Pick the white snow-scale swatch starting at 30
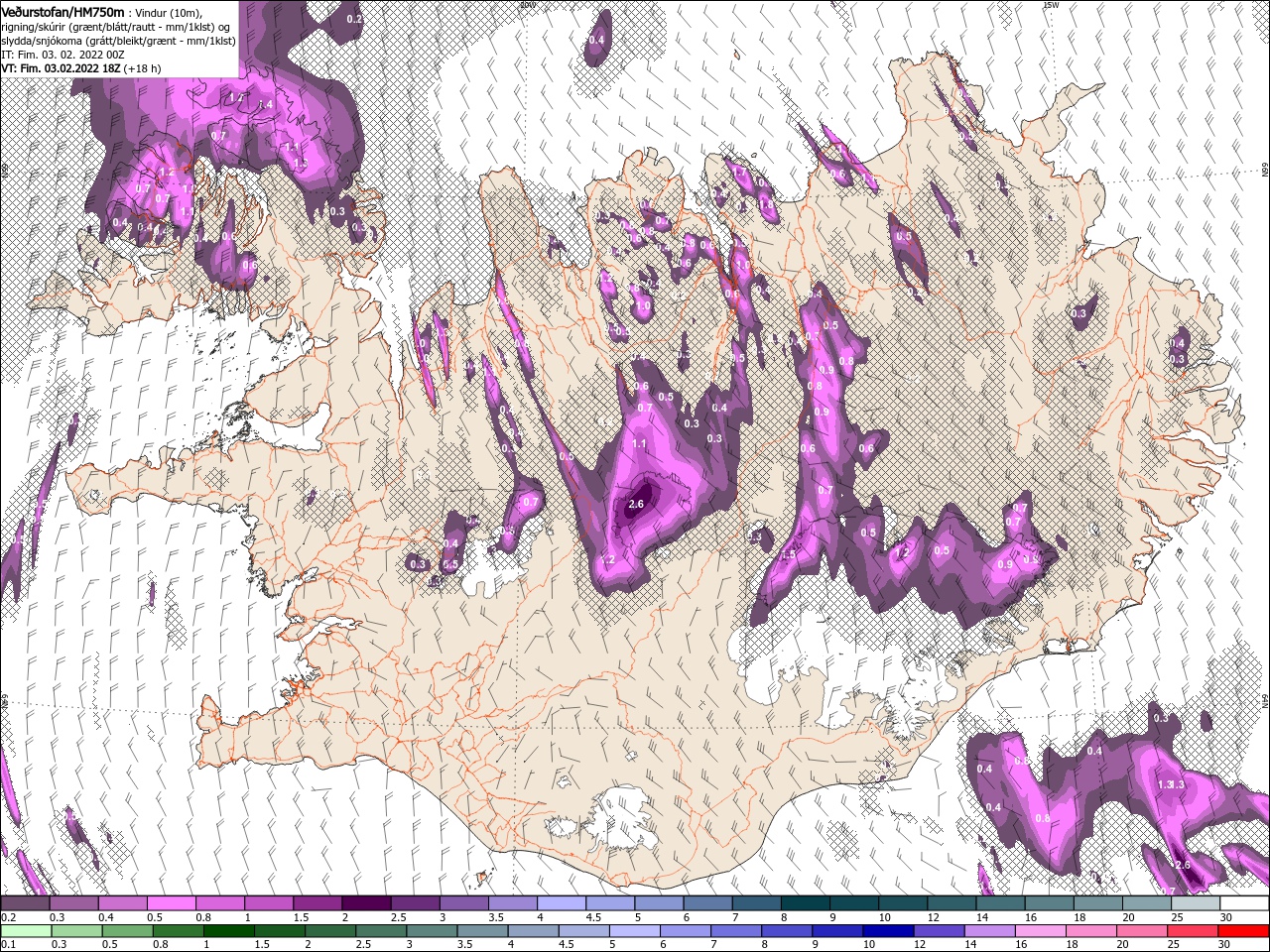 [1243, 903]
